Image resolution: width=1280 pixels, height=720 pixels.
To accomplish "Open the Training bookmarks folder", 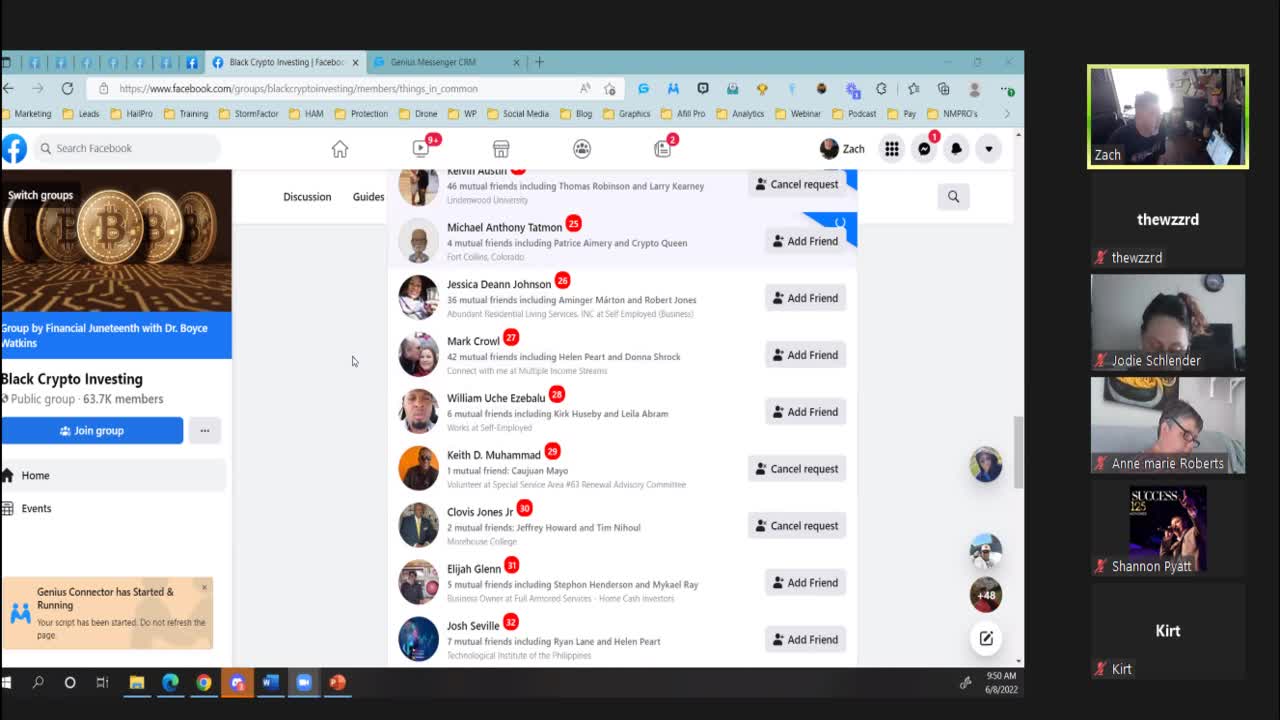I will (185, 114).
